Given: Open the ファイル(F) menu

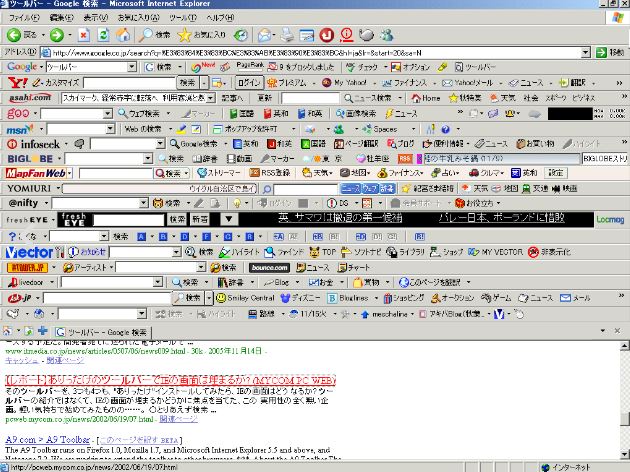Looking at the screenshot, I should tap(24, 18).
